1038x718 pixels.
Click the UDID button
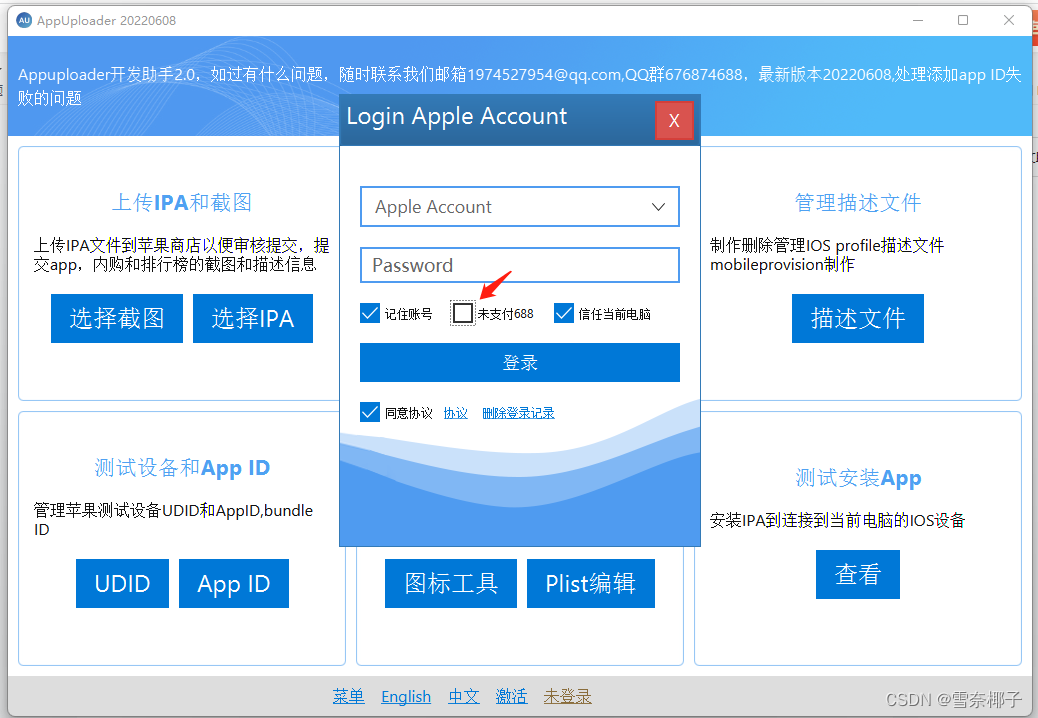[x=122, y=583]
